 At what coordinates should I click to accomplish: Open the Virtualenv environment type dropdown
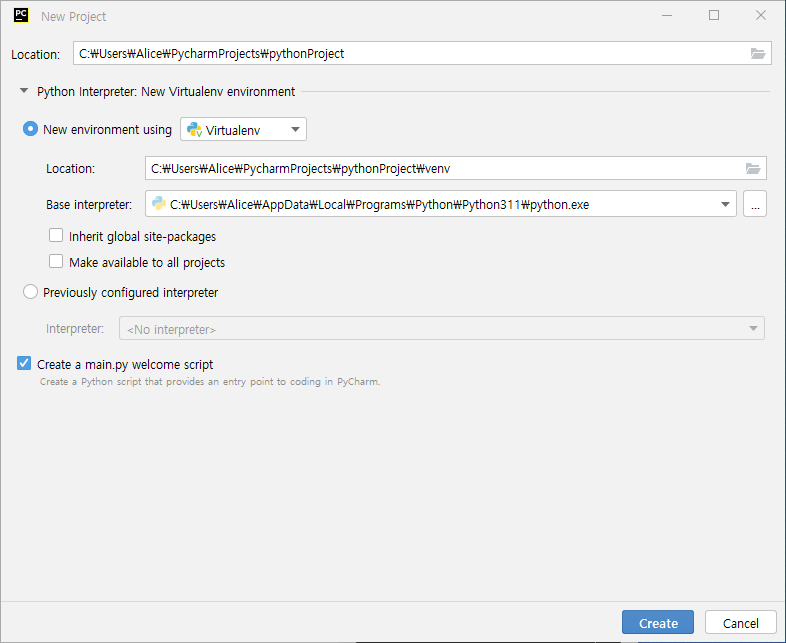point(243,129)
